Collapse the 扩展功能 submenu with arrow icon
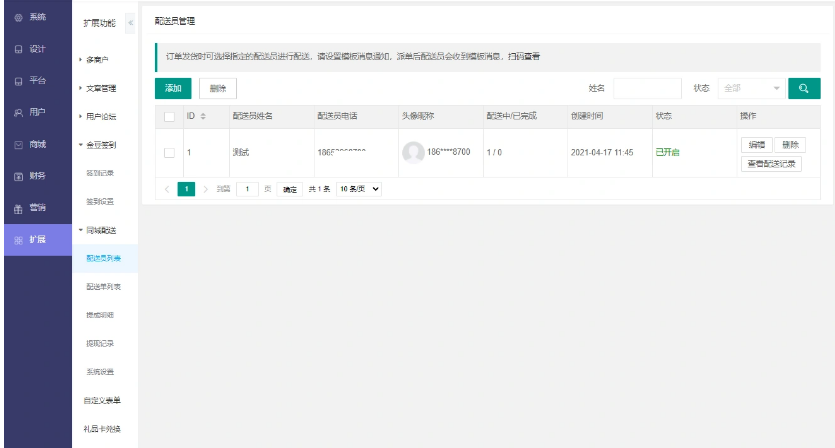This screenshot has height=448, width=835. 129,22
